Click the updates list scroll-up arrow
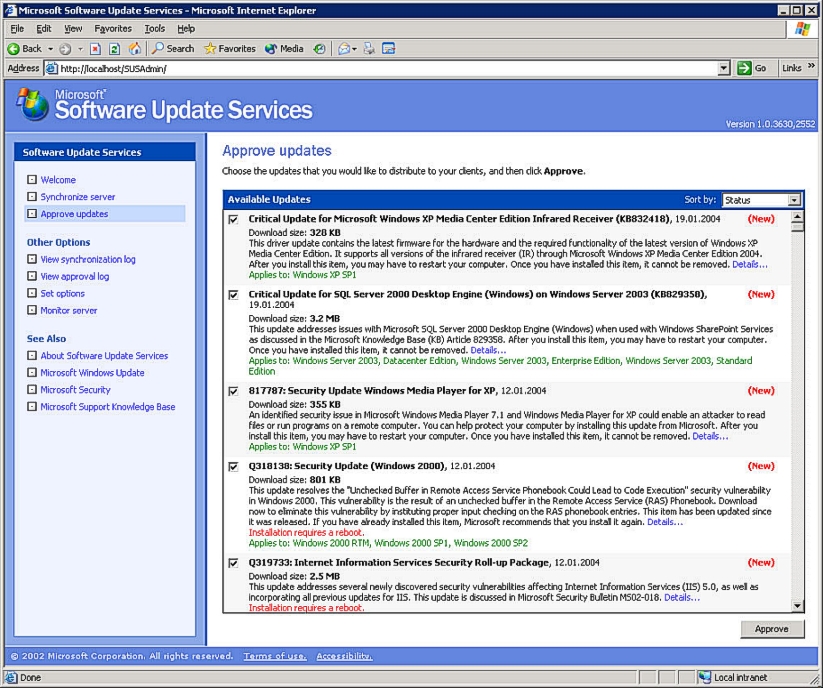The height and width of the screenshot is (688, 823). point(797,217)
